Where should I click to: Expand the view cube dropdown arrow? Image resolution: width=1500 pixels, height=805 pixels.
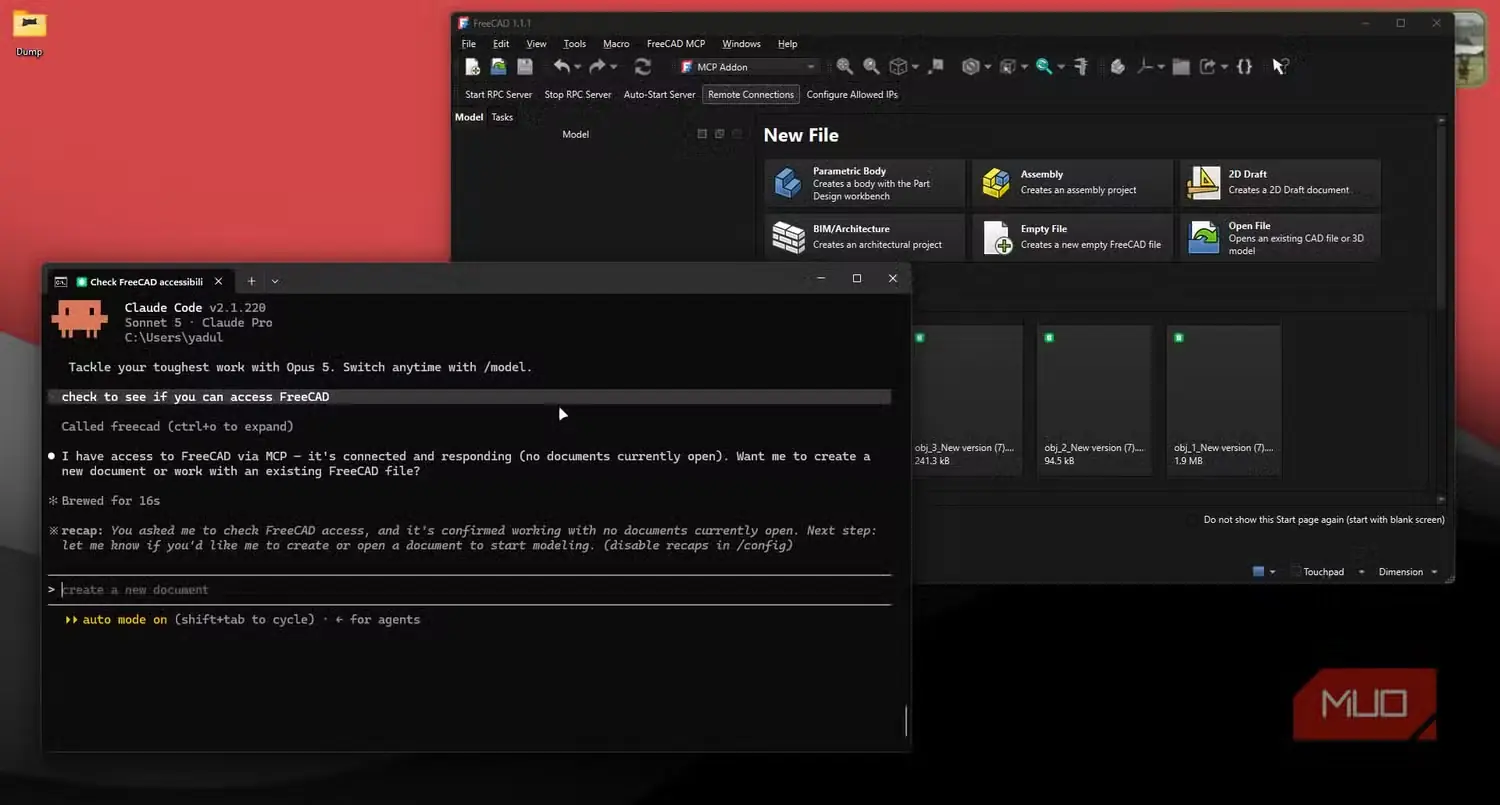pyautogui.click(x=915, y=67)
